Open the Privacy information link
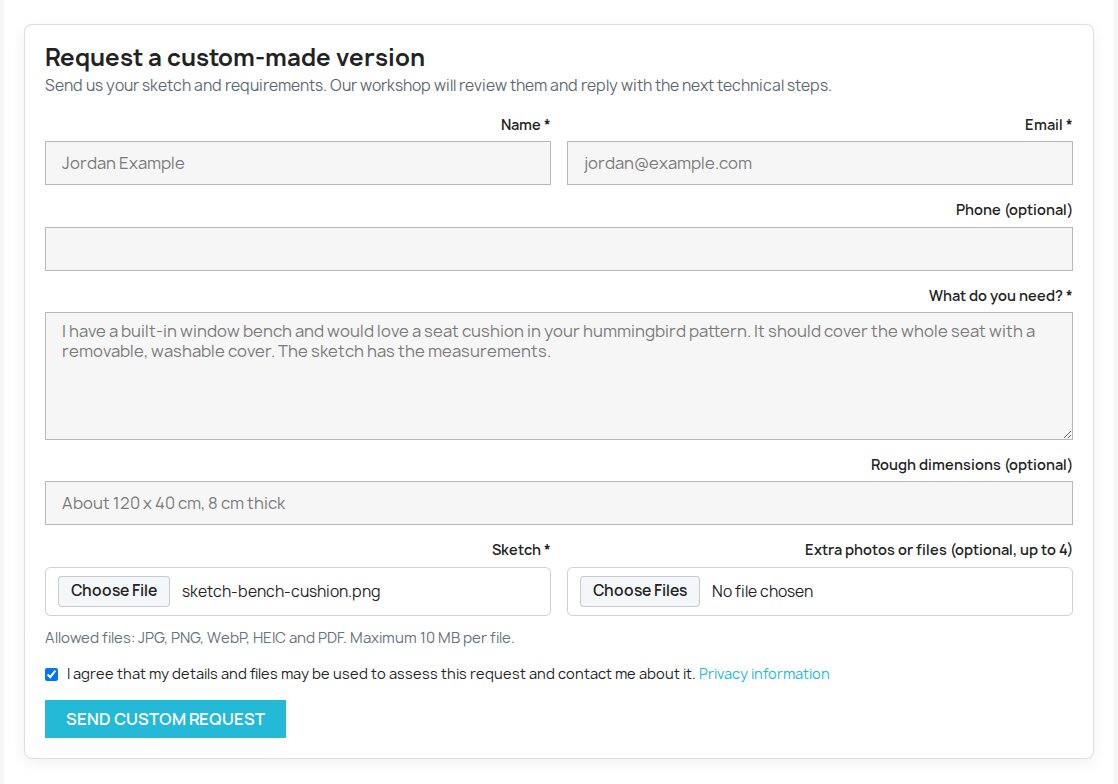Screen dimensions: 1118x784 (764, 674)
